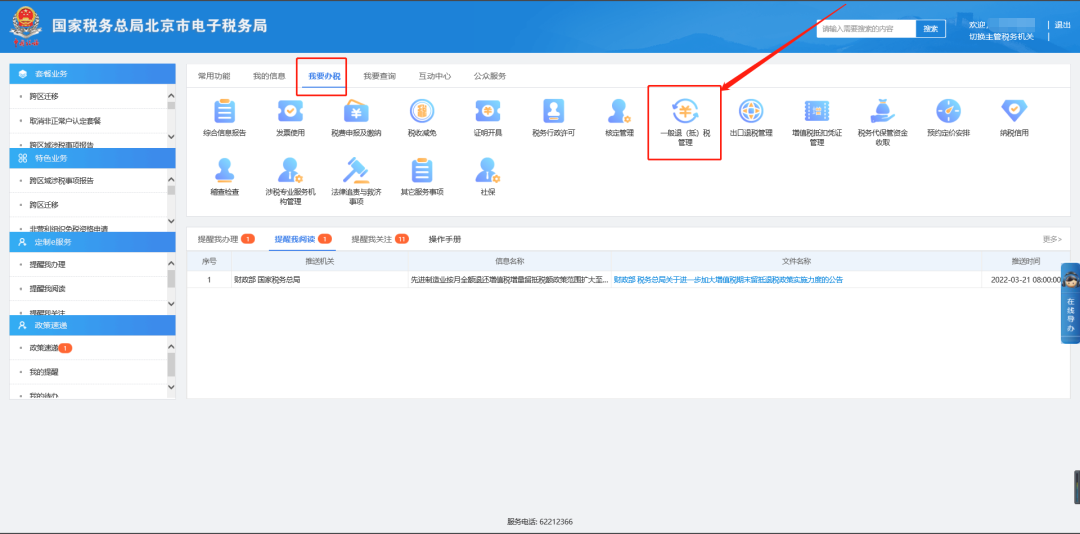Open the 证明开具 icon
This screenshot has height=534, width=1080.
(x=488, y=111)
